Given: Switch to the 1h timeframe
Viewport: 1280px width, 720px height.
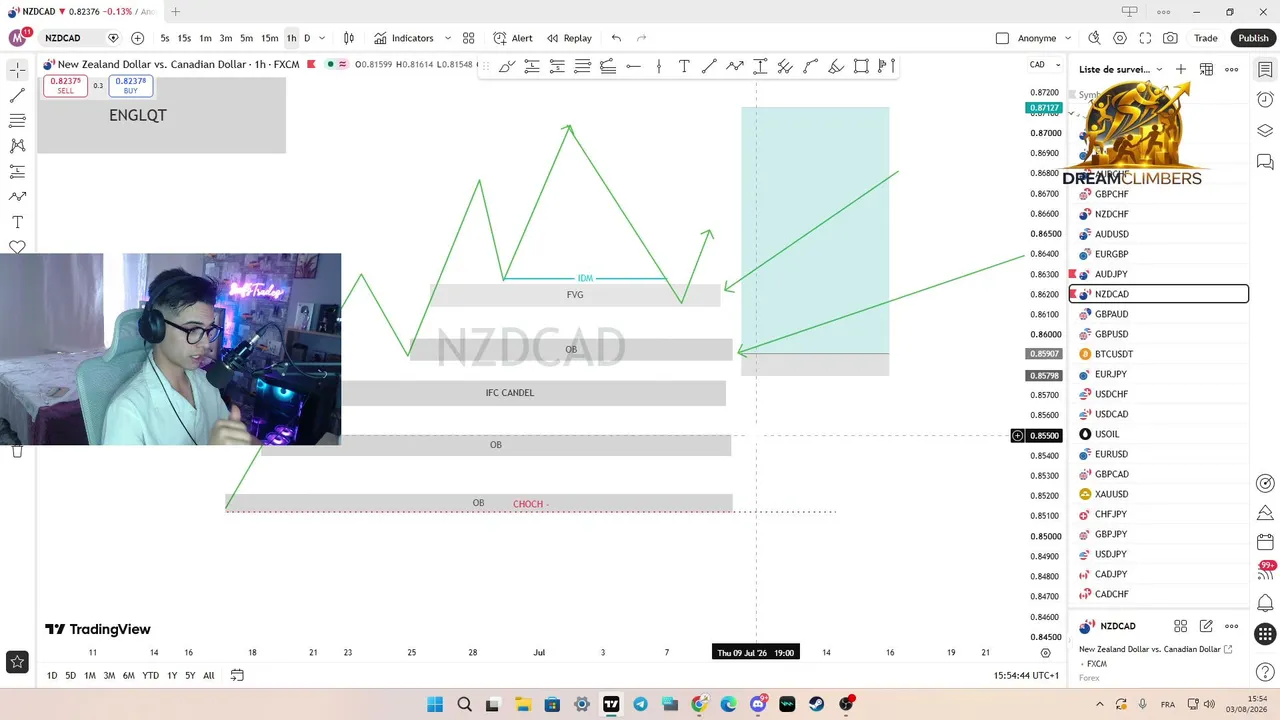Looking at the screenshot, I should [291, 38].
